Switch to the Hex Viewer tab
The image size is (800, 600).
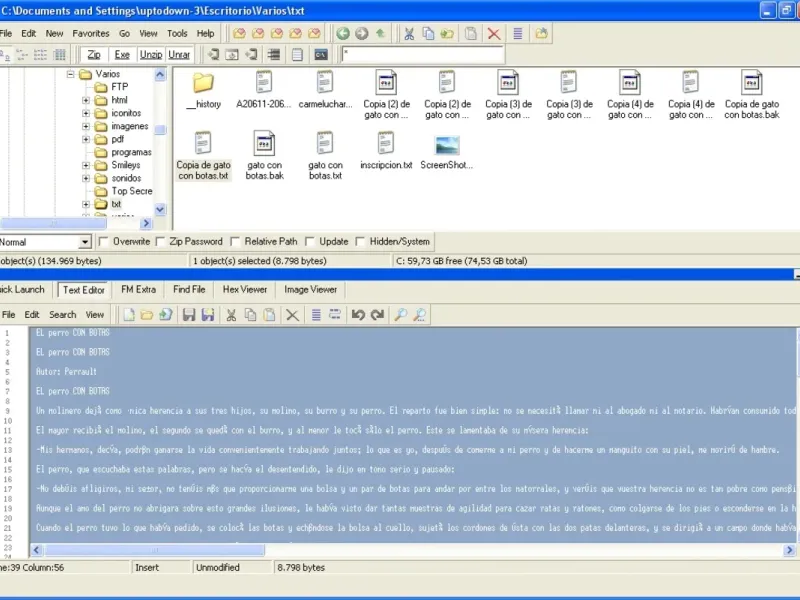pos(244,289)
